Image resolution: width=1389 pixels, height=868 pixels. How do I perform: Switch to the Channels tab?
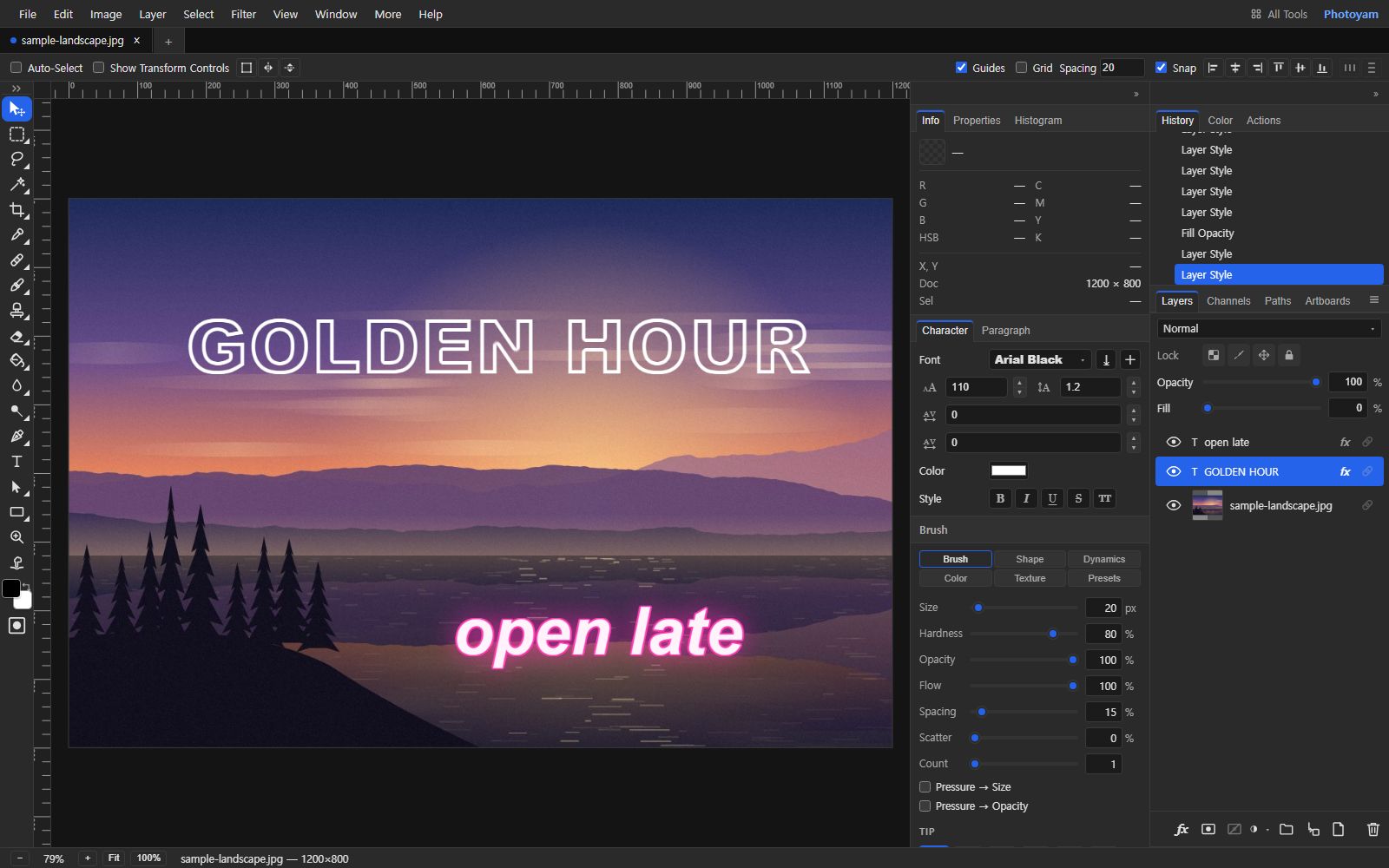pyautogui.click(x=1228, y=300)
